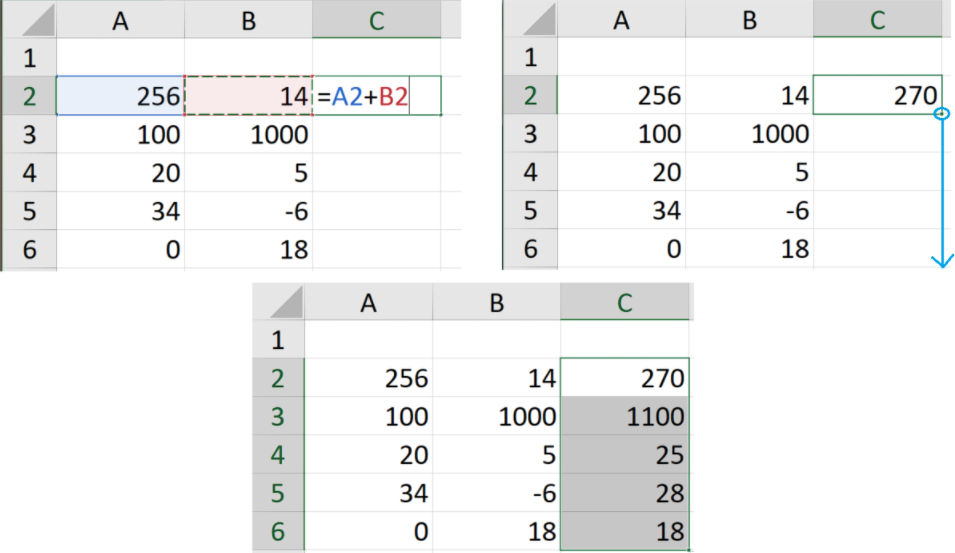This screenshot has height=553, width=955.
Task: Select the dashed-border cell containing 14
Action: click(248, 96)
